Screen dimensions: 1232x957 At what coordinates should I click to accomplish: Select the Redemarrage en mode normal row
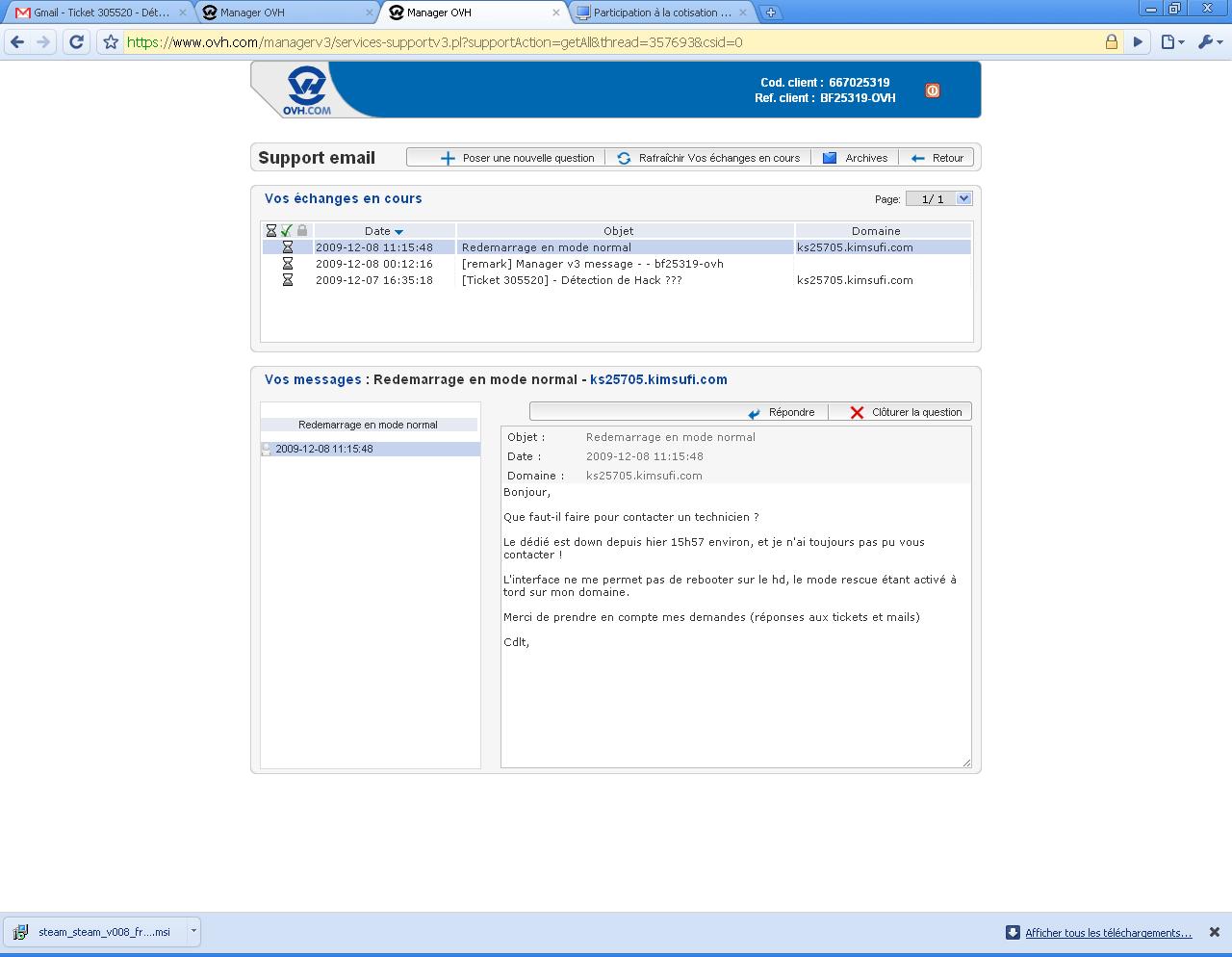click(x=616, y=247)
